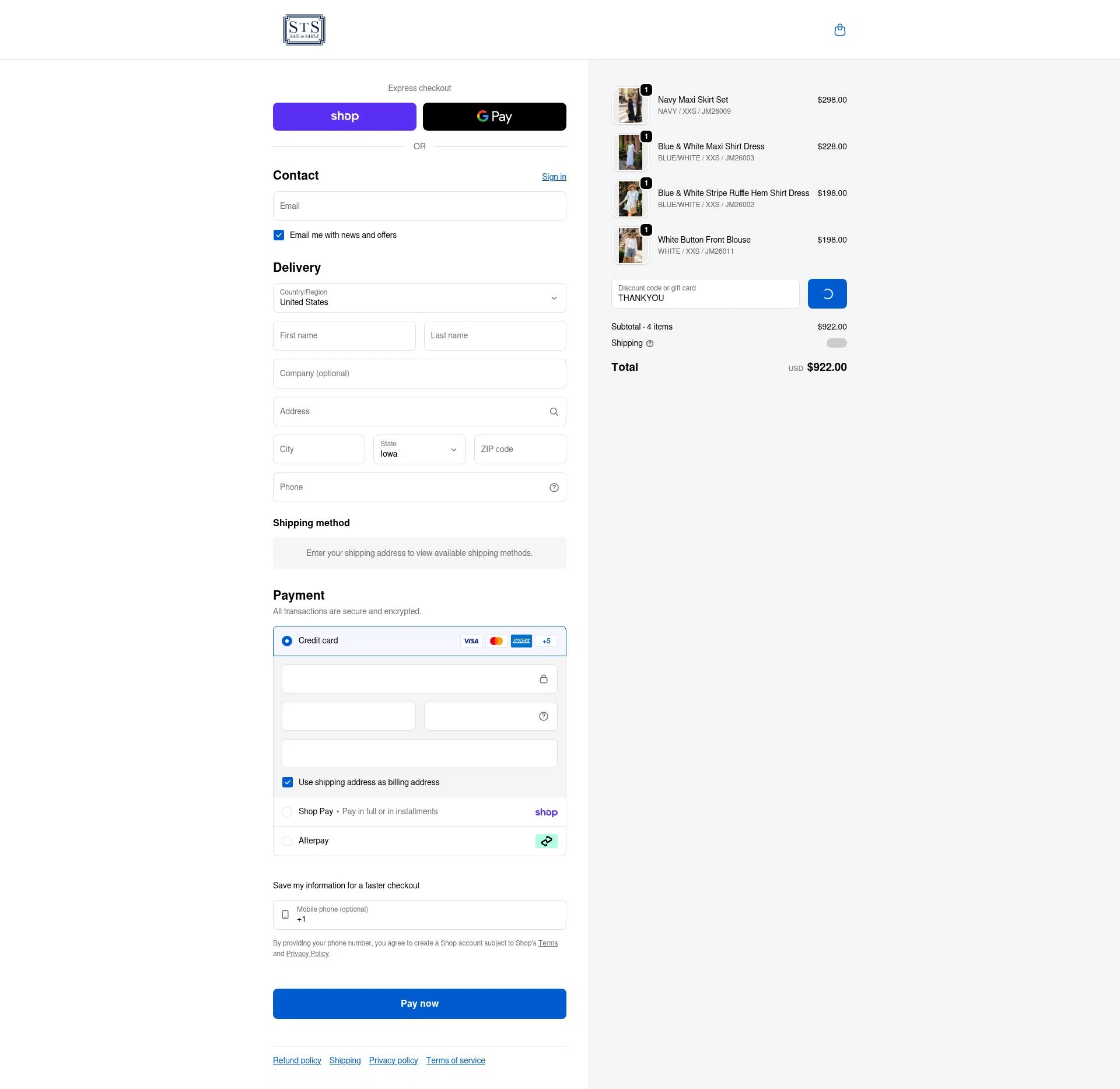
Task: Click the Sign in link
Action: click(553, 177)
